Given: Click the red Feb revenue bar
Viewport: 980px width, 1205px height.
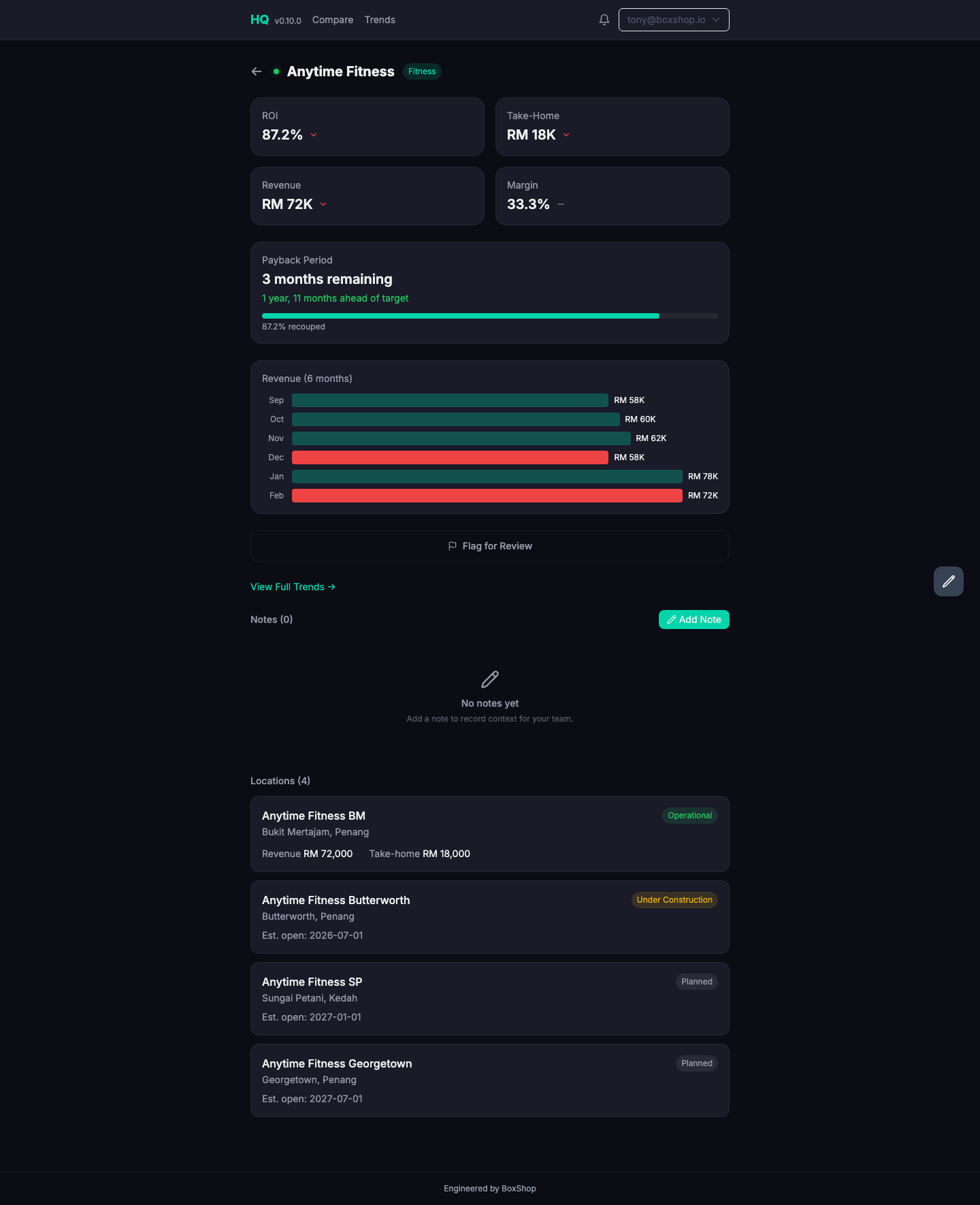Looking at the screenshot, I should tap(487, 496).
